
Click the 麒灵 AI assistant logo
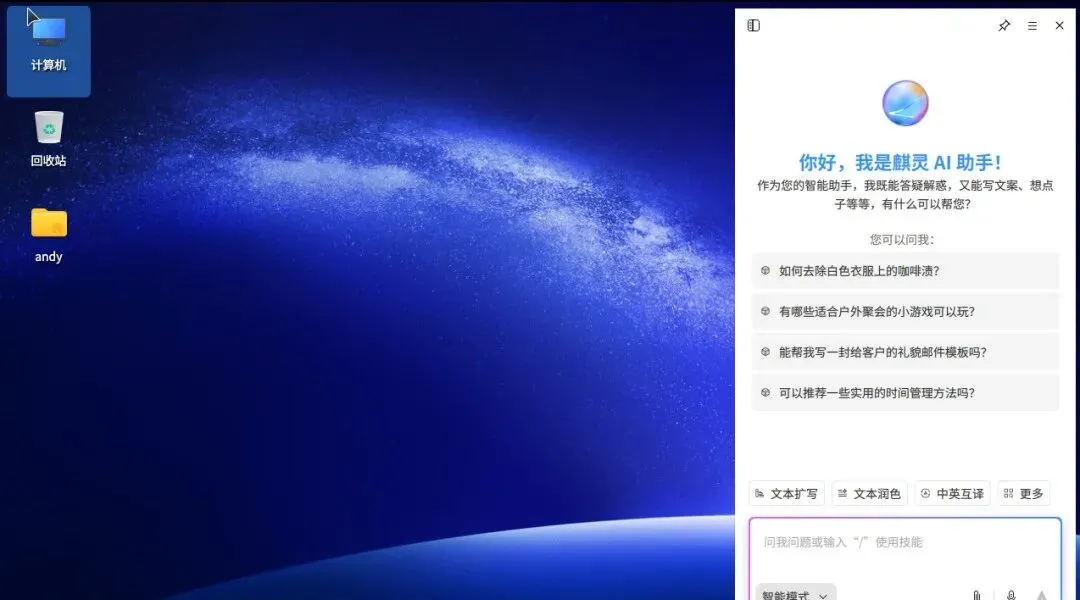click(x=905, y=103)
